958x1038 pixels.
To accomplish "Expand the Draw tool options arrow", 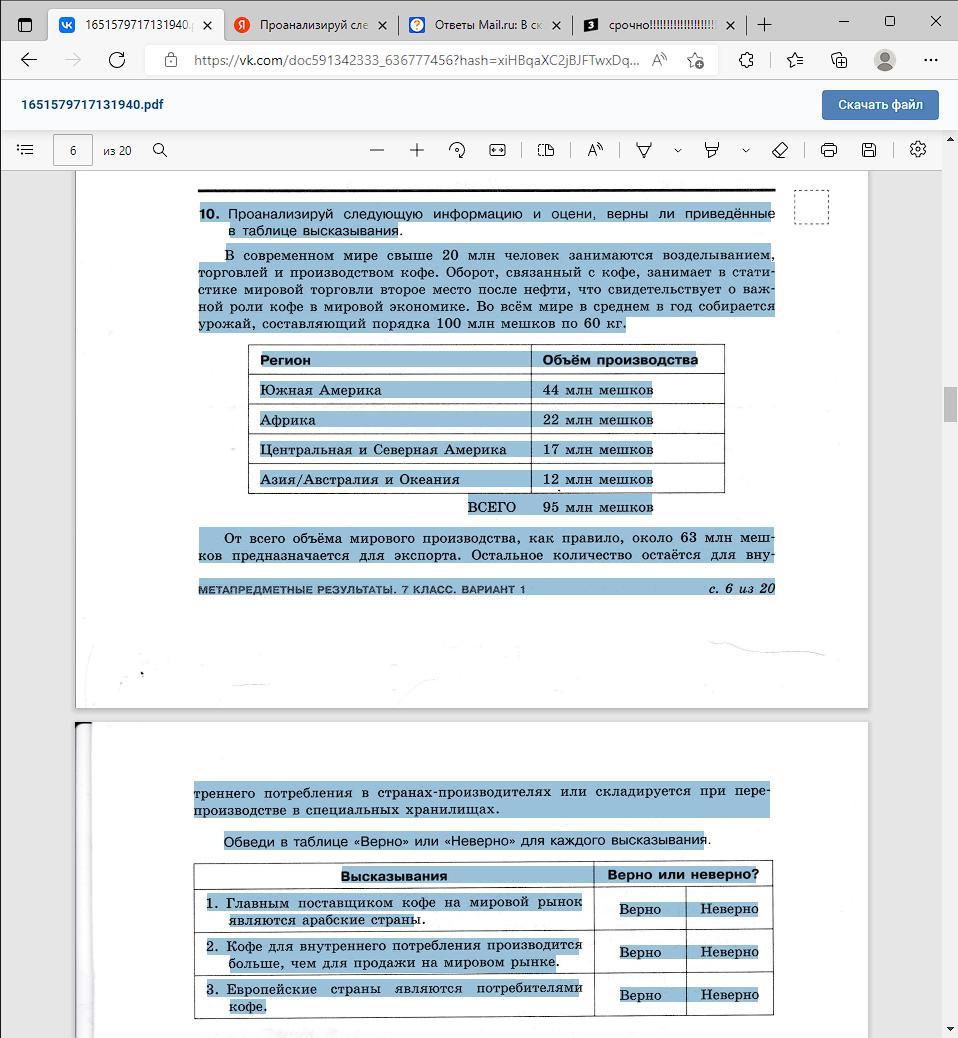I will [677, 150].
